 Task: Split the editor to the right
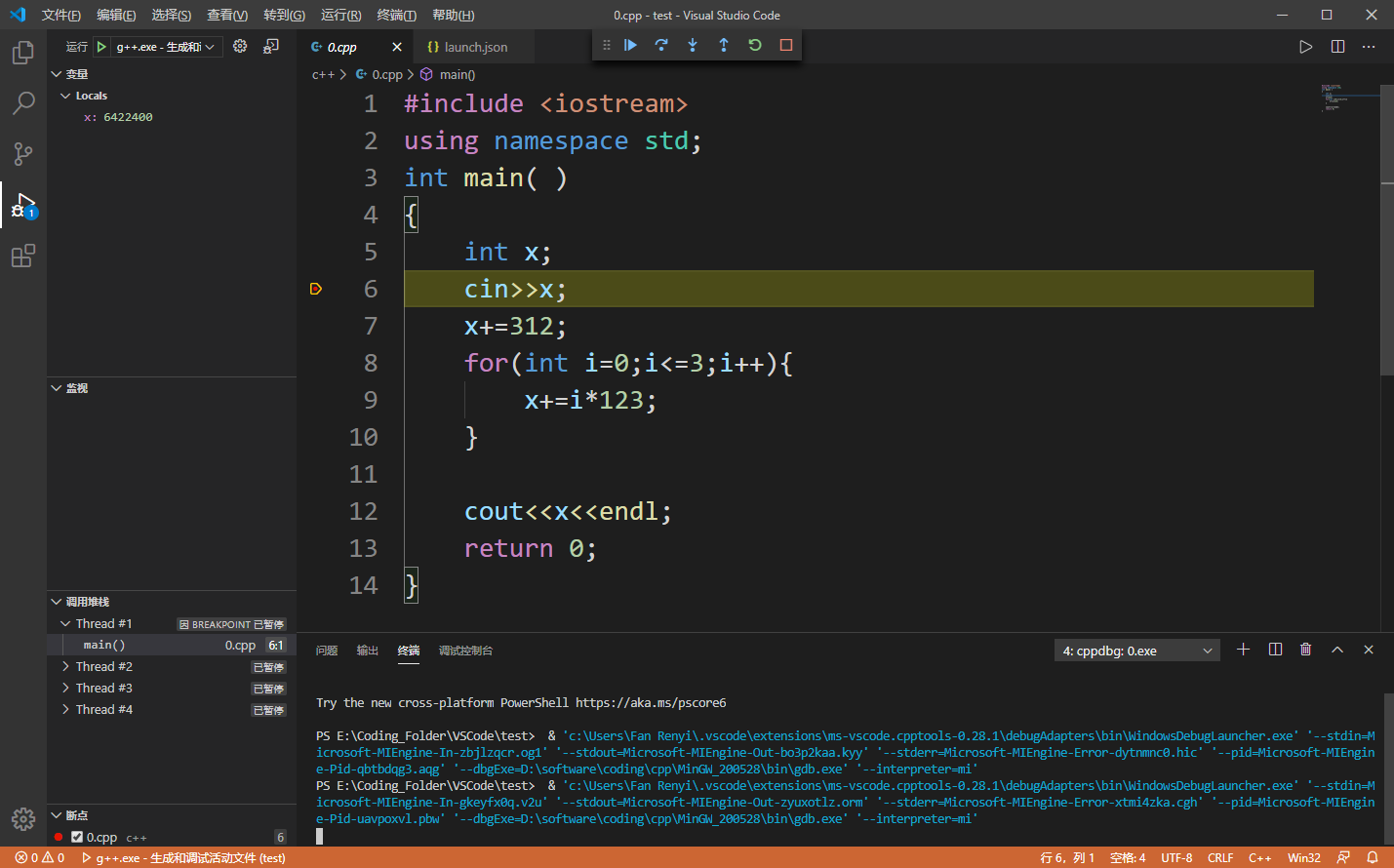tap(1337, 47)
